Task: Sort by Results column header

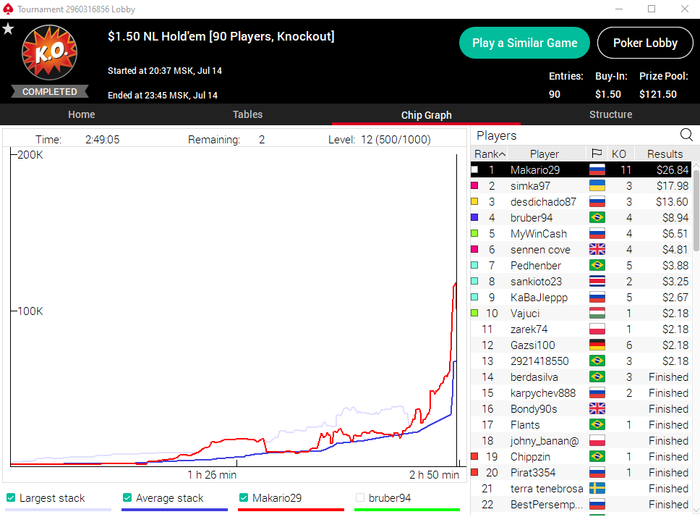Action: [x=665, y=154]
